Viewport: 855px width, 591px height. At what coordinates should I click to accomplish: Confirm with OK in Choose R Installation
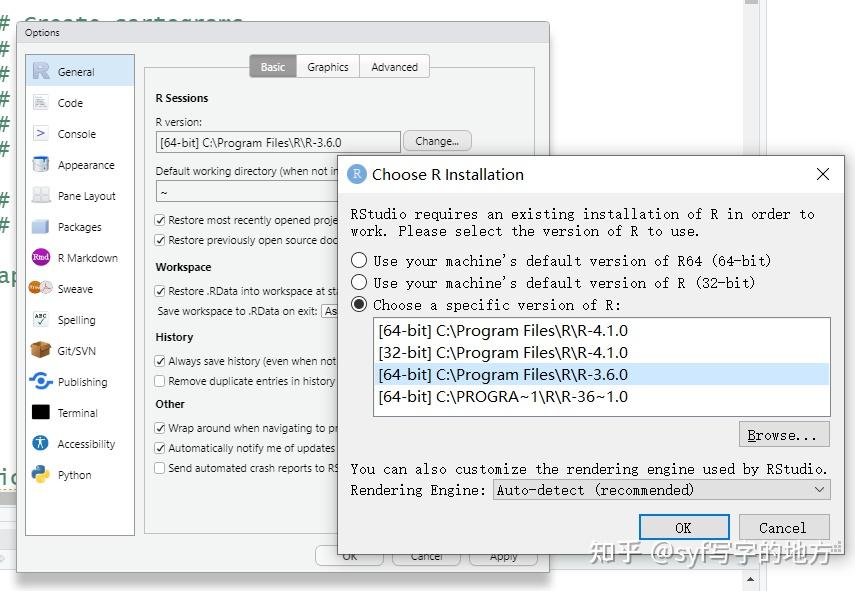pyautogui.click(x=684, y=527)
